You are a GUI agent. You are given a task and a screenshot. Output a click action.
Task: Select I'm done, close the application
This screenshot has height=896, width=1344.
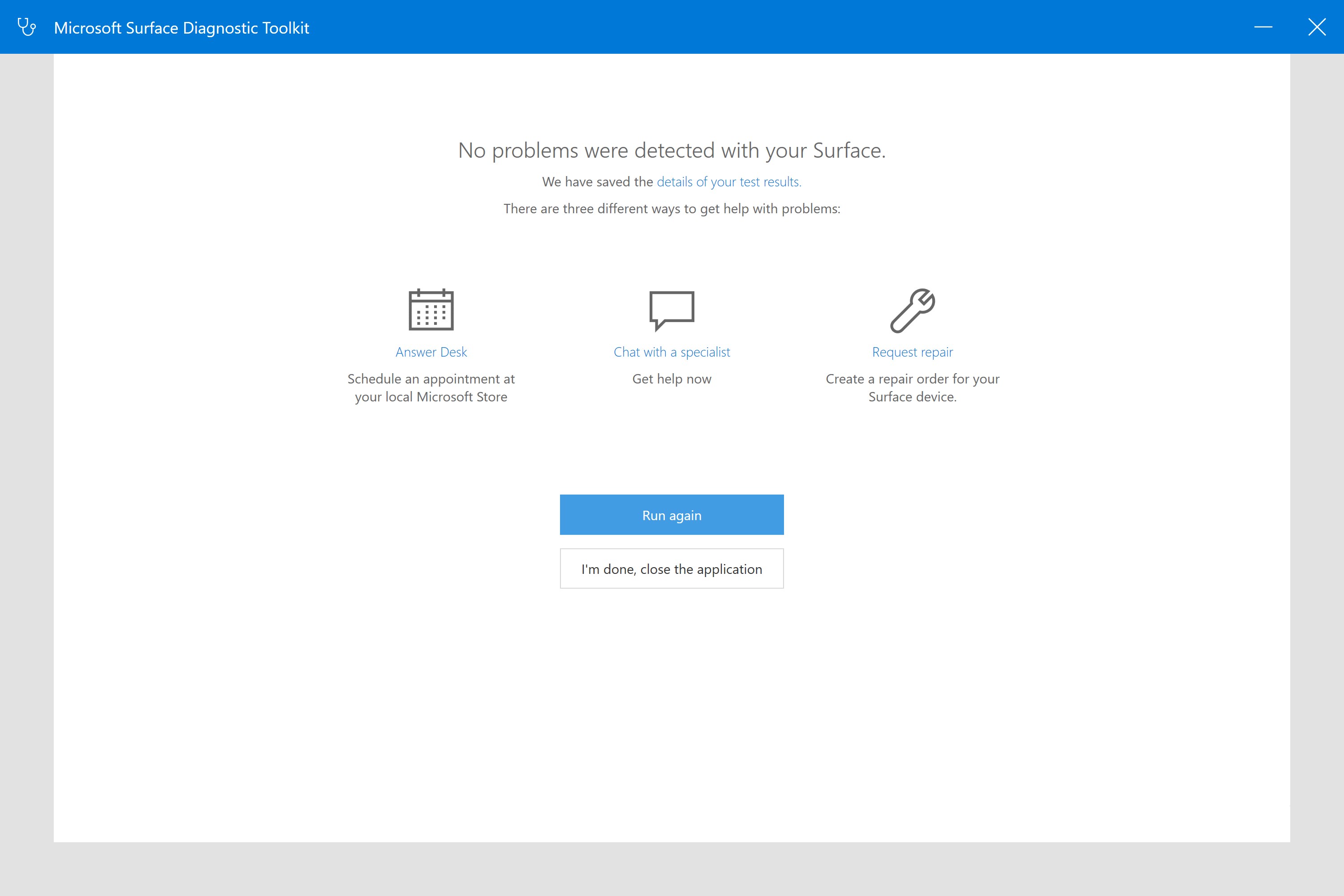(672, 569)
